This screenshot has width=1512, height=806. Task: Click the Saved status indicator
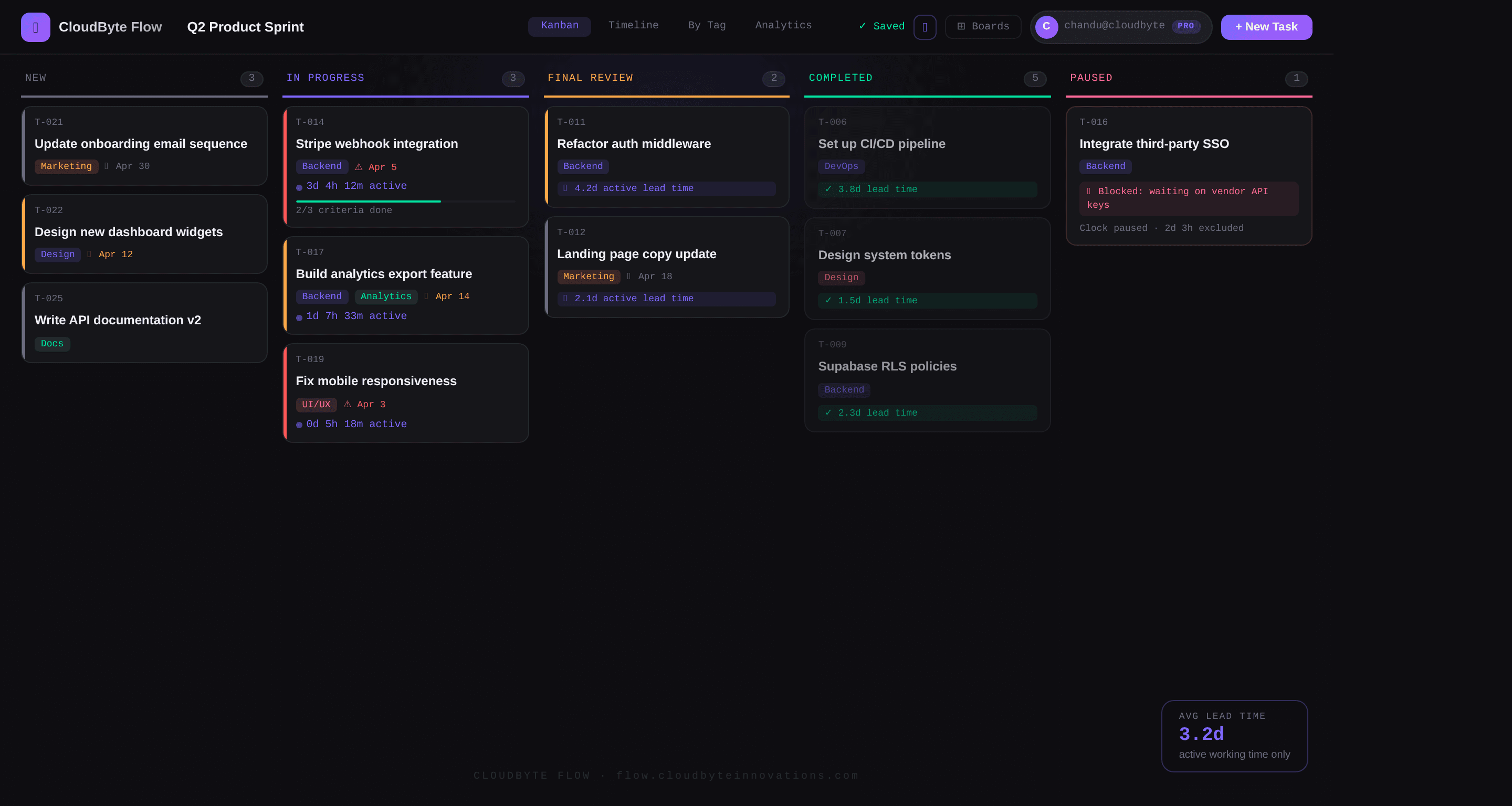tap(880, 26)
